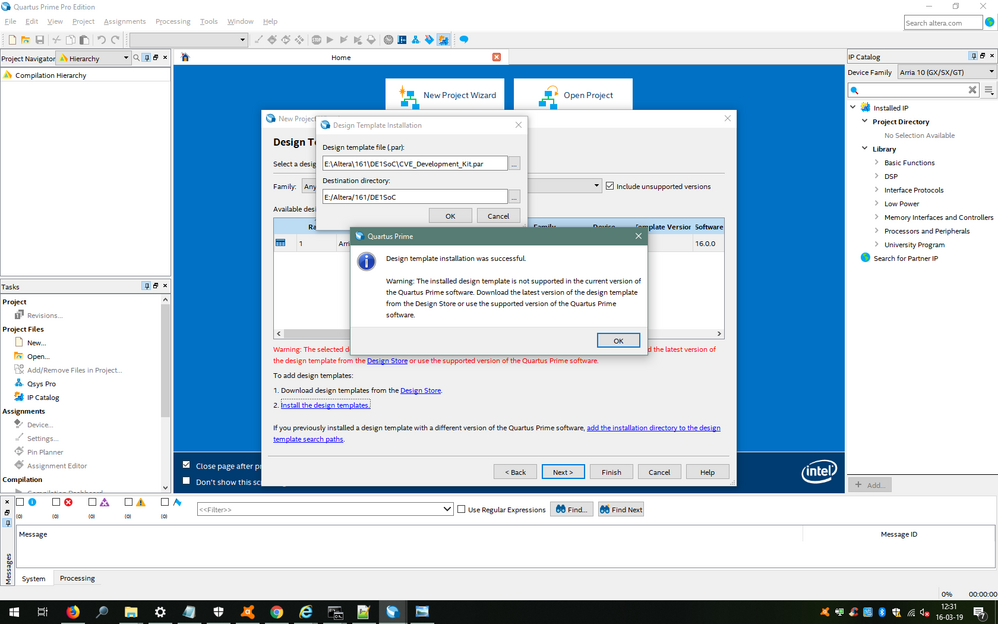998x624 pixels.
Task: Click the template table horizontal scrollbar
Action: click(x=499, y=333)
